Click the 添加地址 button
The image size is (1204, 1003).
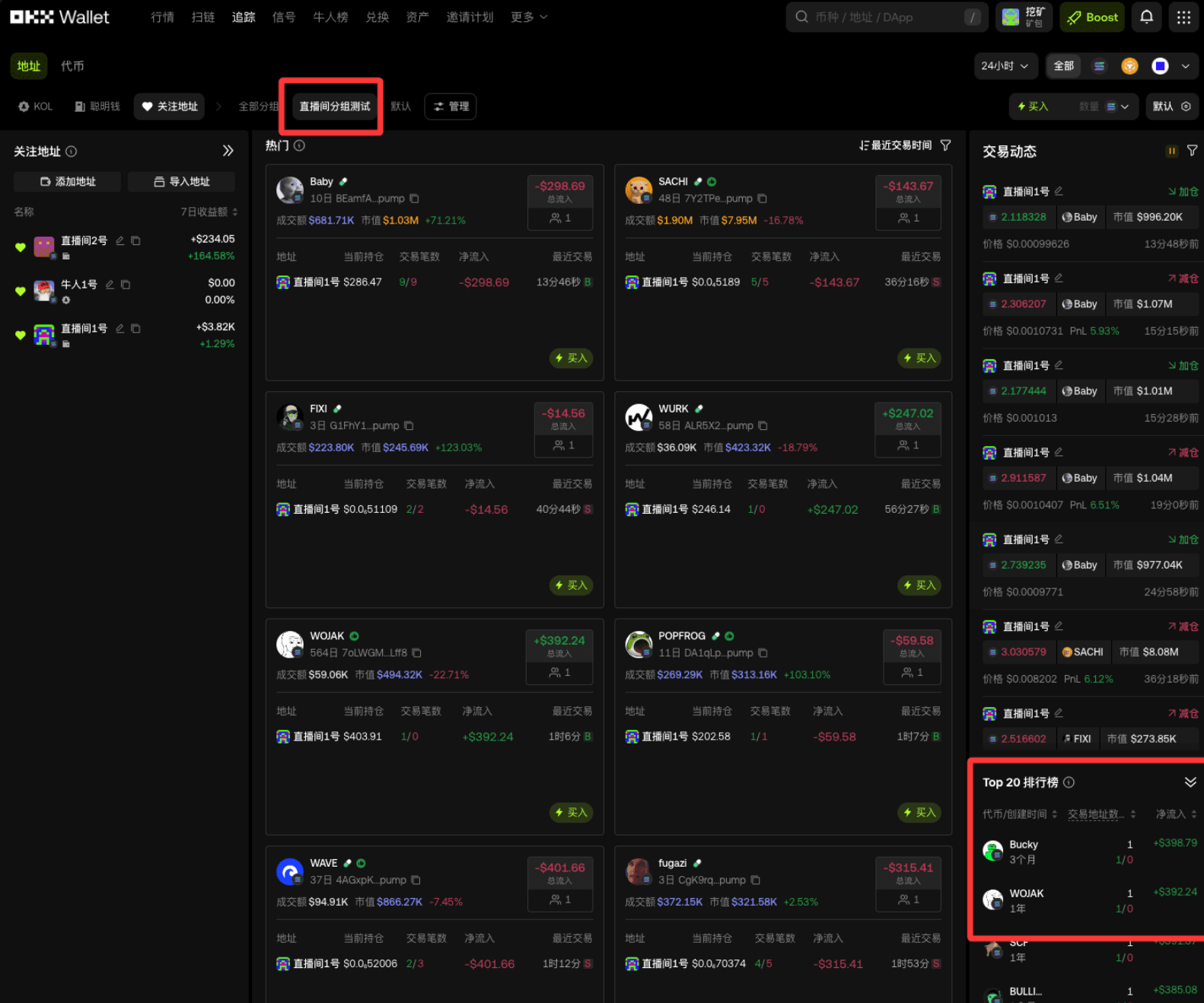tap(67, 181)
